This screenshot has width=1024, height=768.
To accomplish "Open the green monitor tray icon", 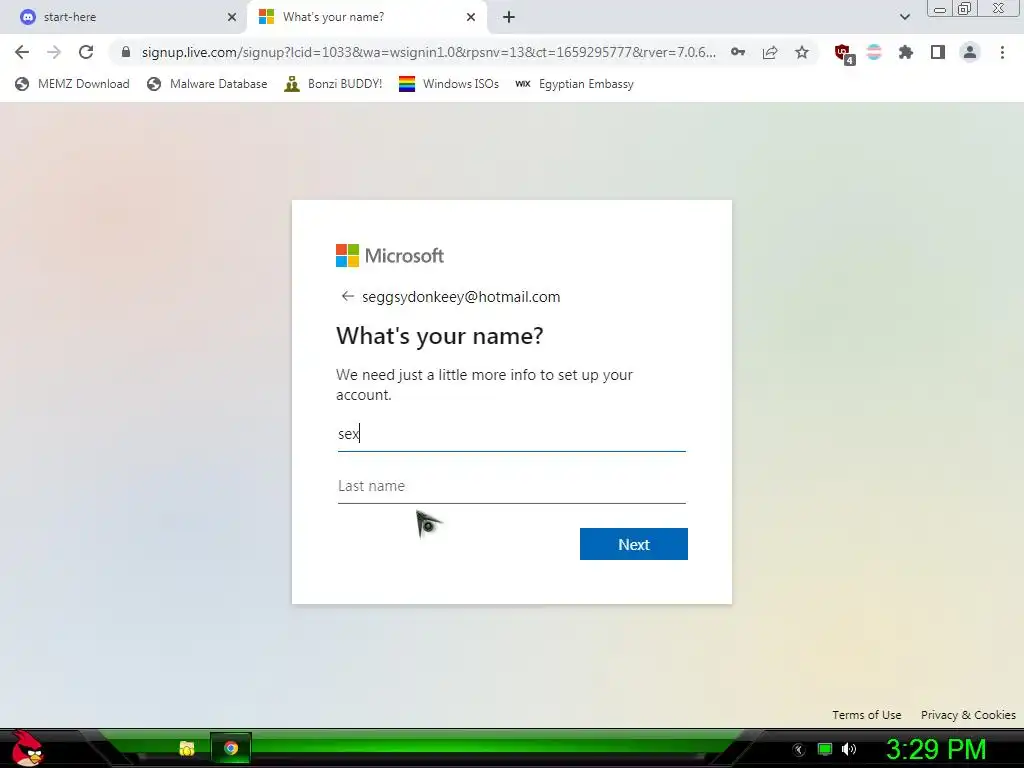I will [x=825, y=749].
